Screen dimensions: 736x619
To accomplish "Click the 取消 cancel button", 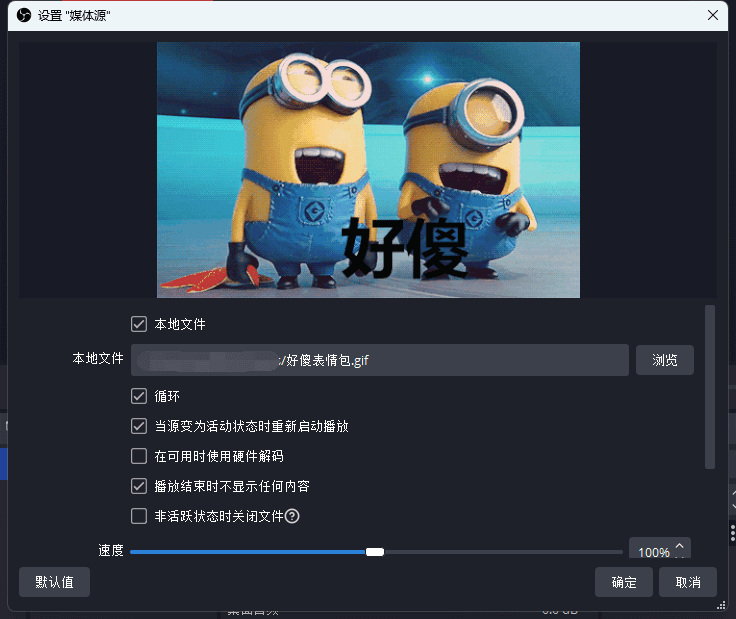I will (x=688, y=582).
